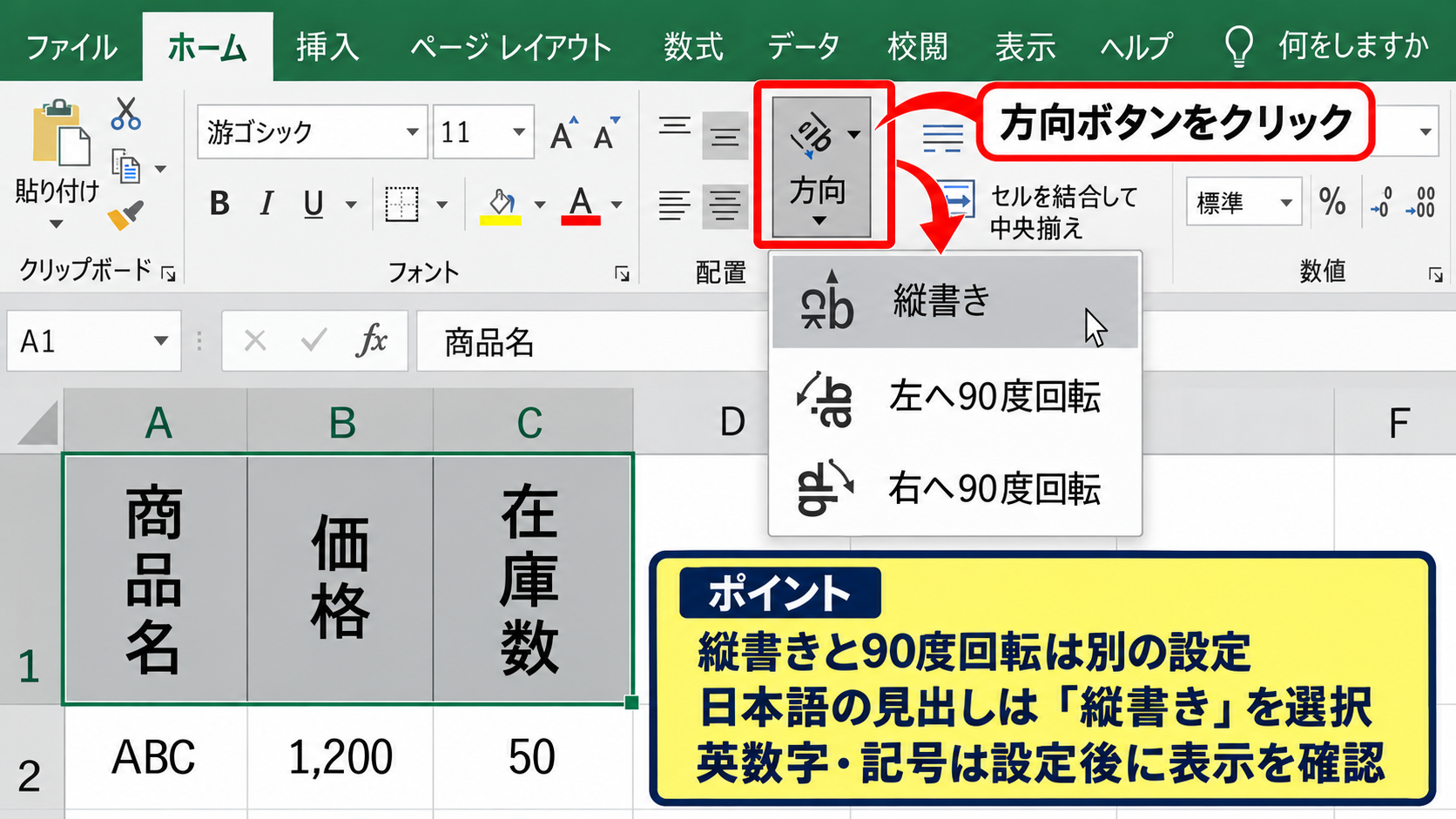
Task: Open underline style dropdown arrow
Action: 351,205
